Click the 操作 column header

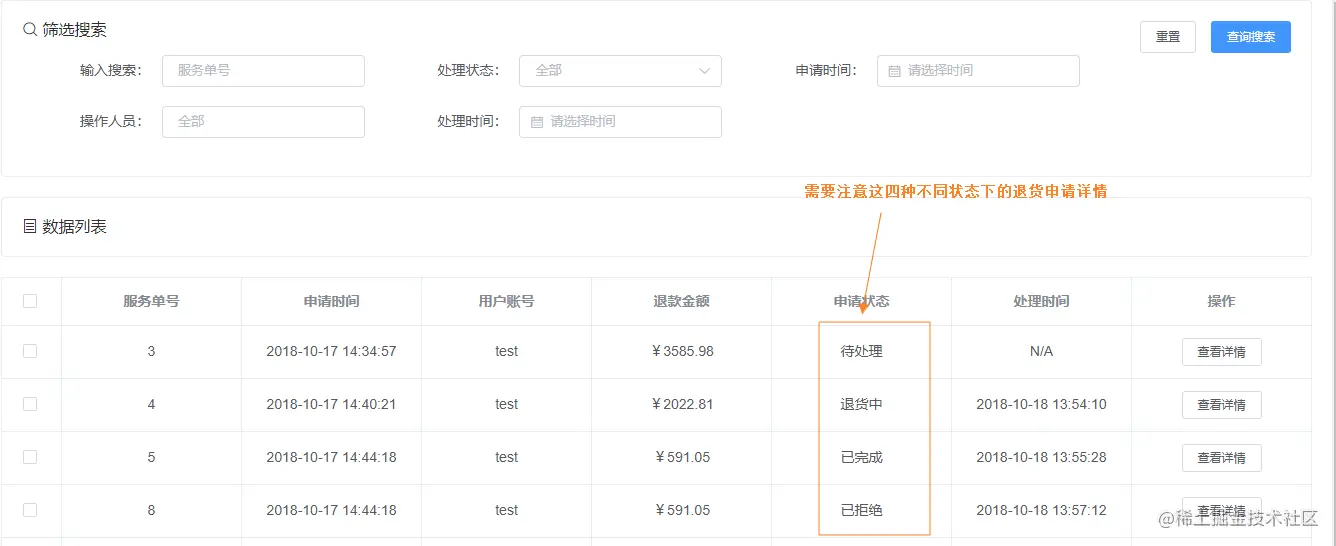click(x=1221, y=301)
